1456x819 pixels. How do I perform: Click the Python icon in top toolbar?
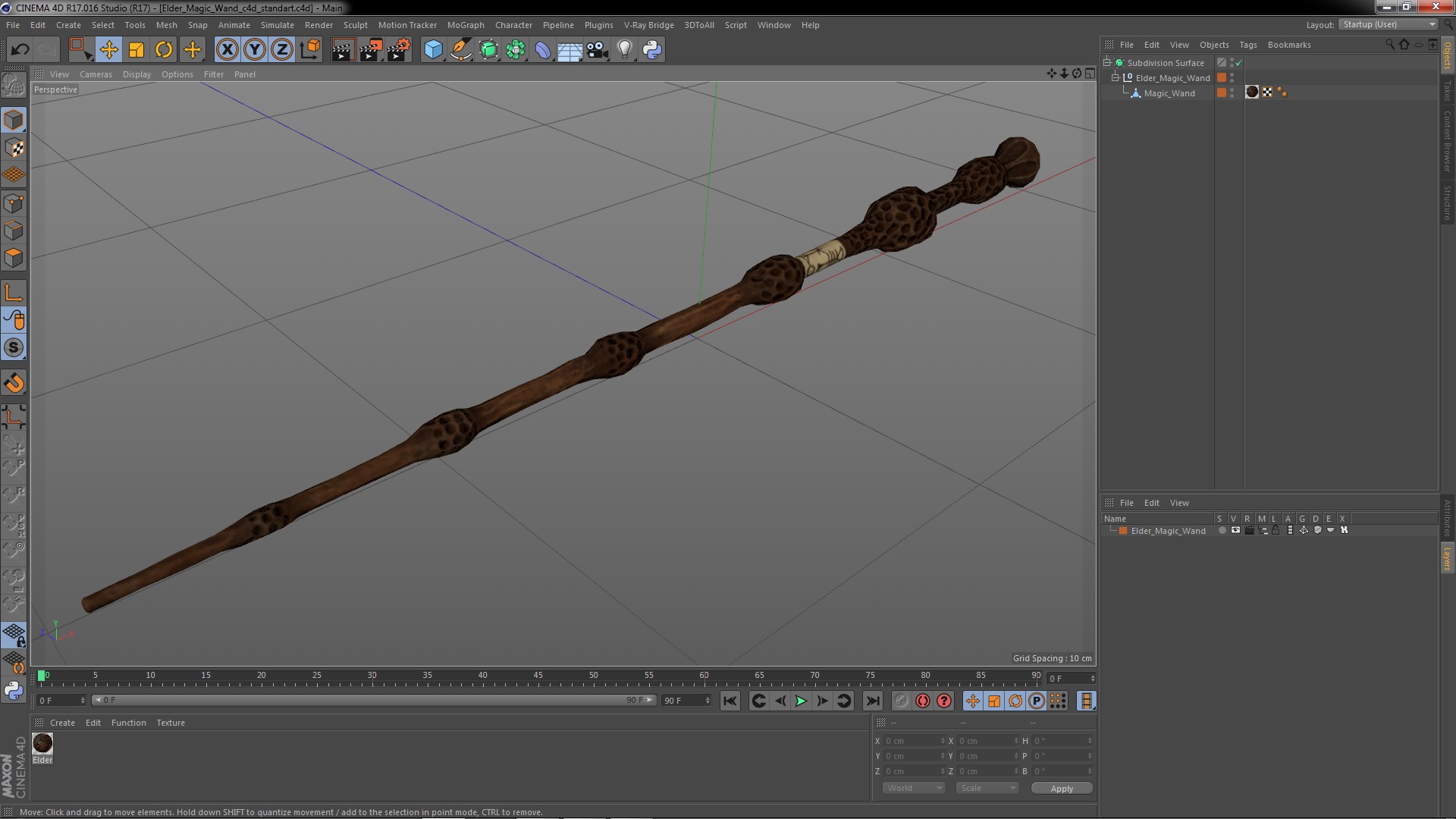pos(652,50)
